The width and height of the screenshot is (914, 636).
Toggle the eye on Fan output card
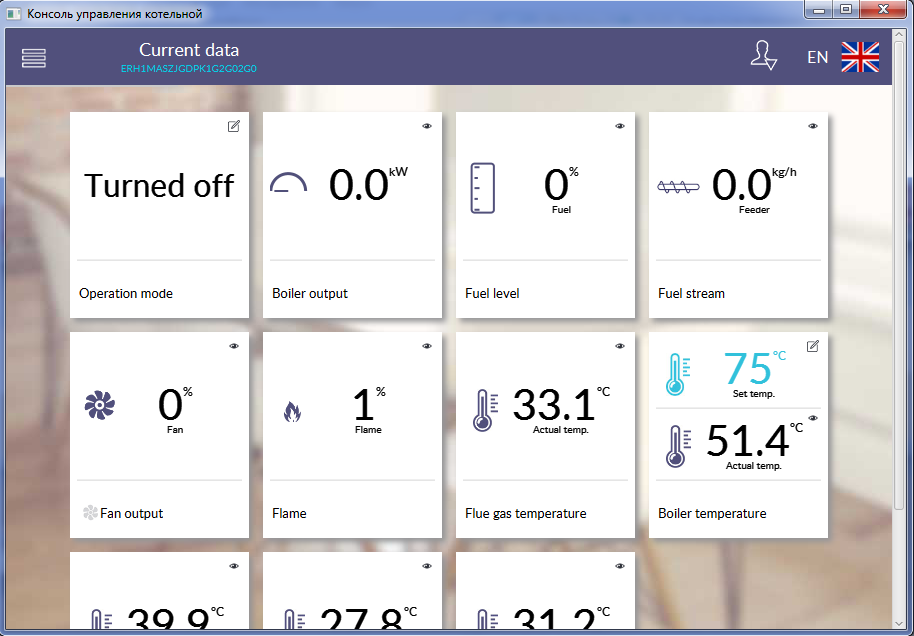pyautogui.click(x=234, y=346)
